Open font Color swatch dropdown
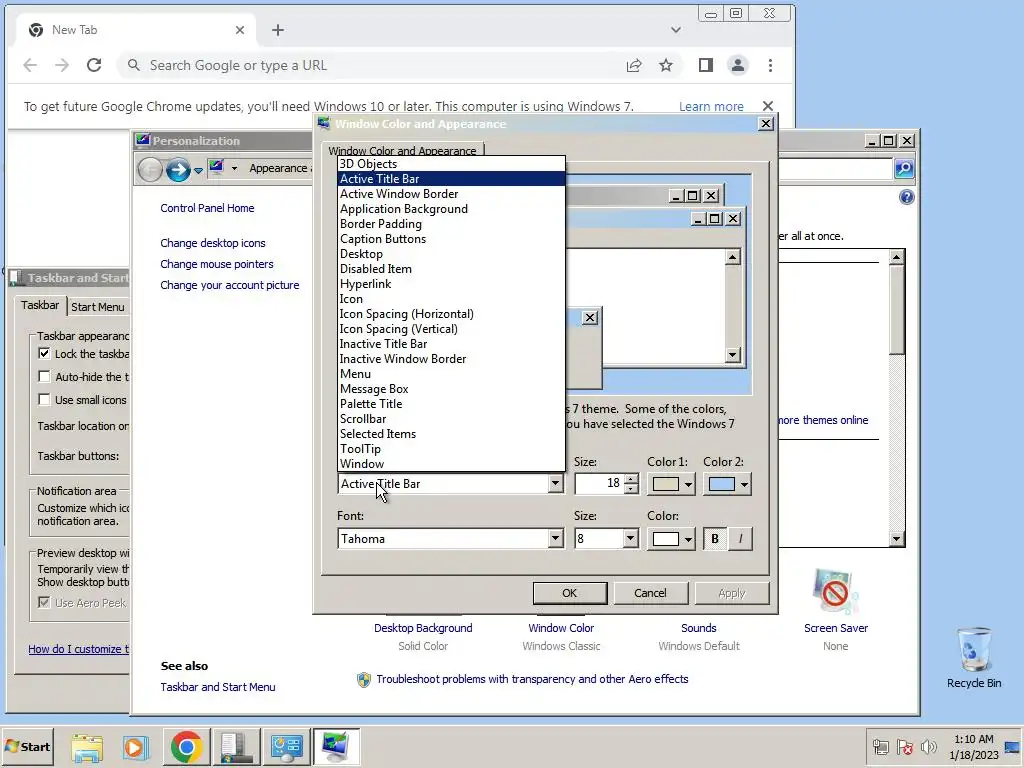 point(671,539)
